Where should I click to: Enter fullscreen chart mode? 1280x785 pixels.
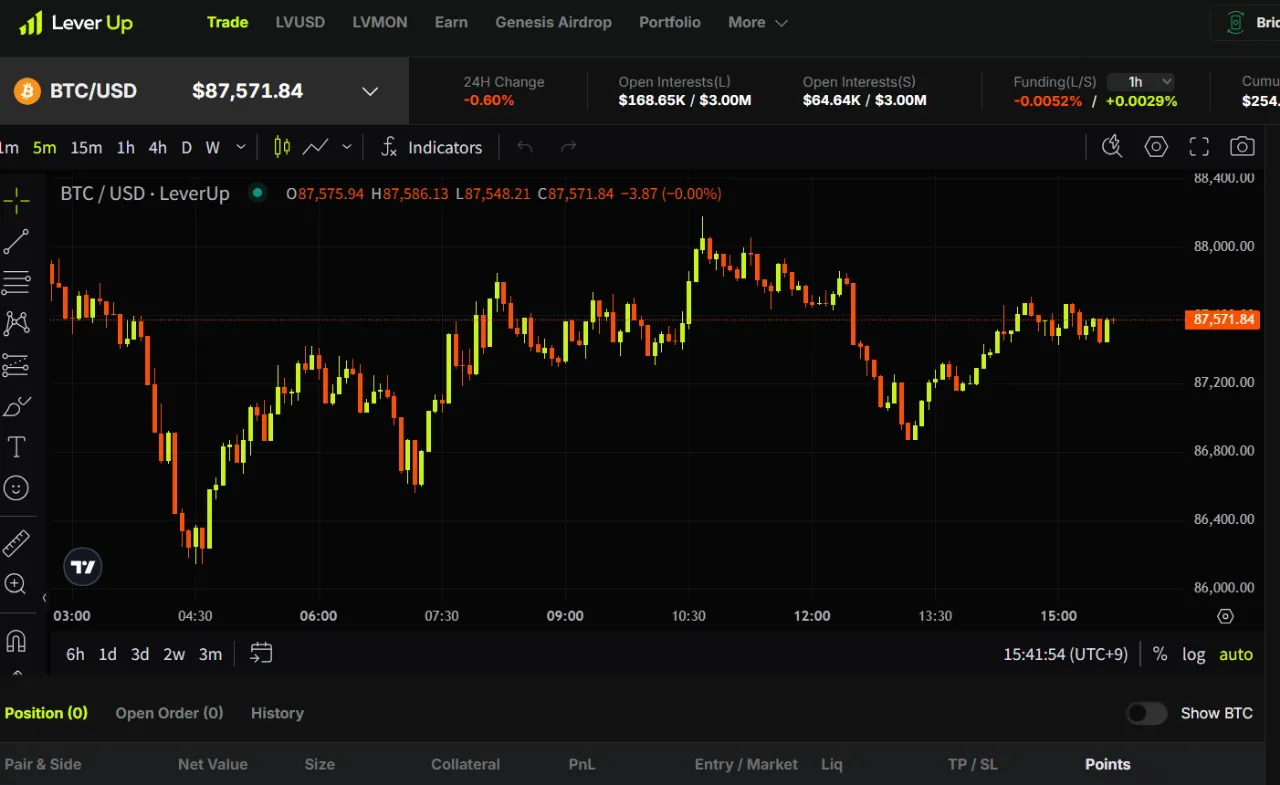tap(1199, 147)
